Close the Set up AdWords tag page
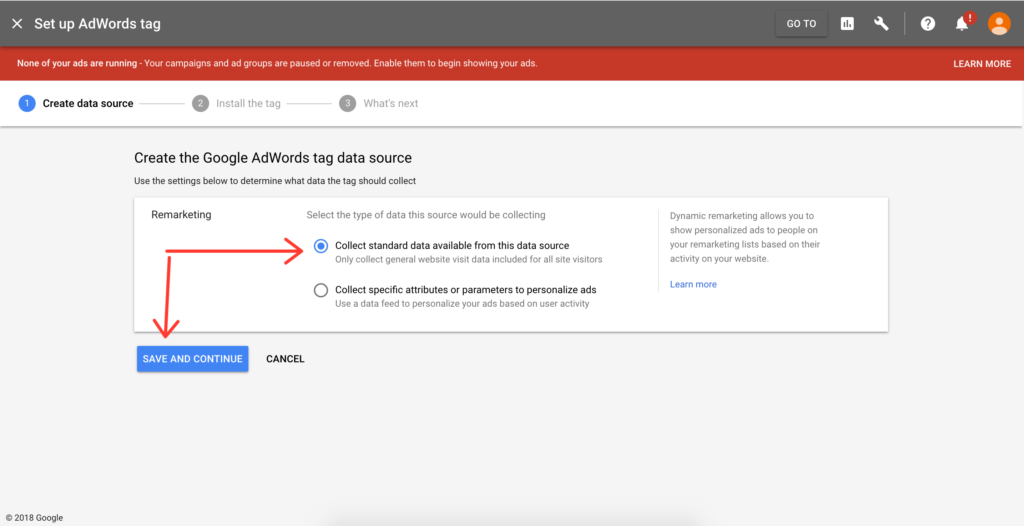 (17, 24)
